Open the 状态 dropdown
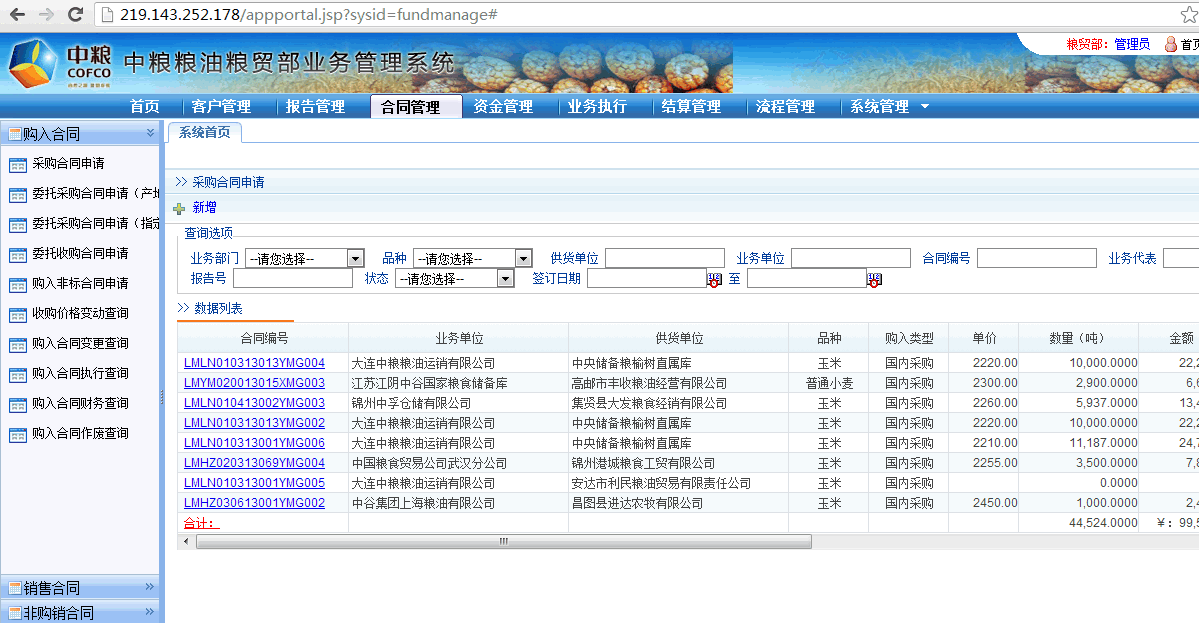Viewport: 1199px width, 623px height. 455,279
